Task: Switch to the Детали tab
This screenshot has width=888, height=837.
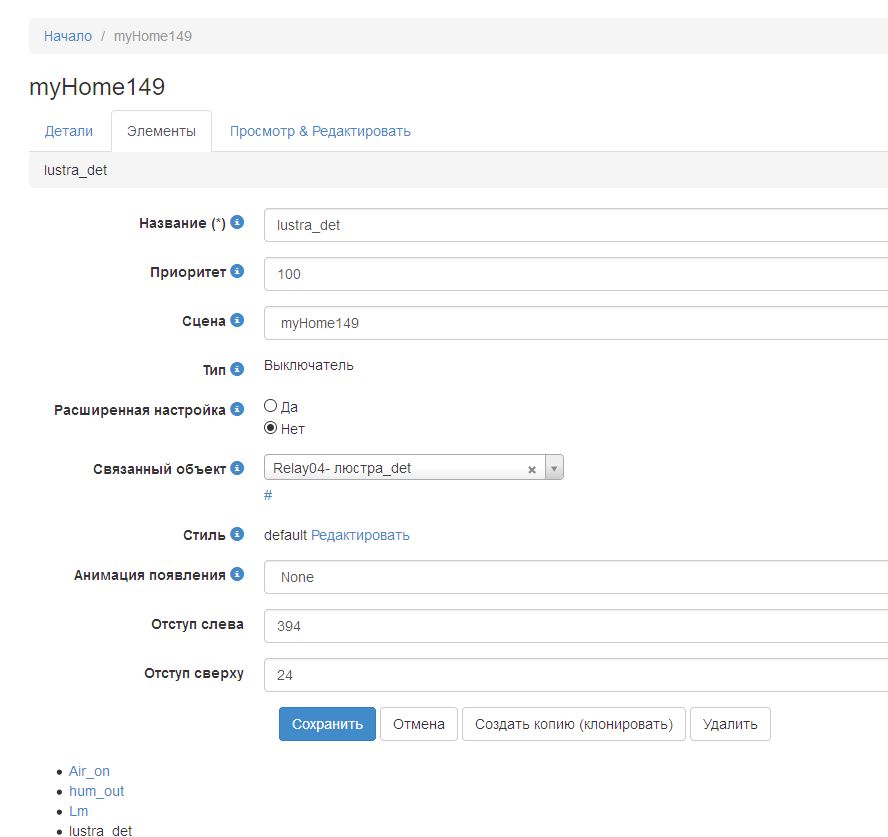Action: (69, 131)
